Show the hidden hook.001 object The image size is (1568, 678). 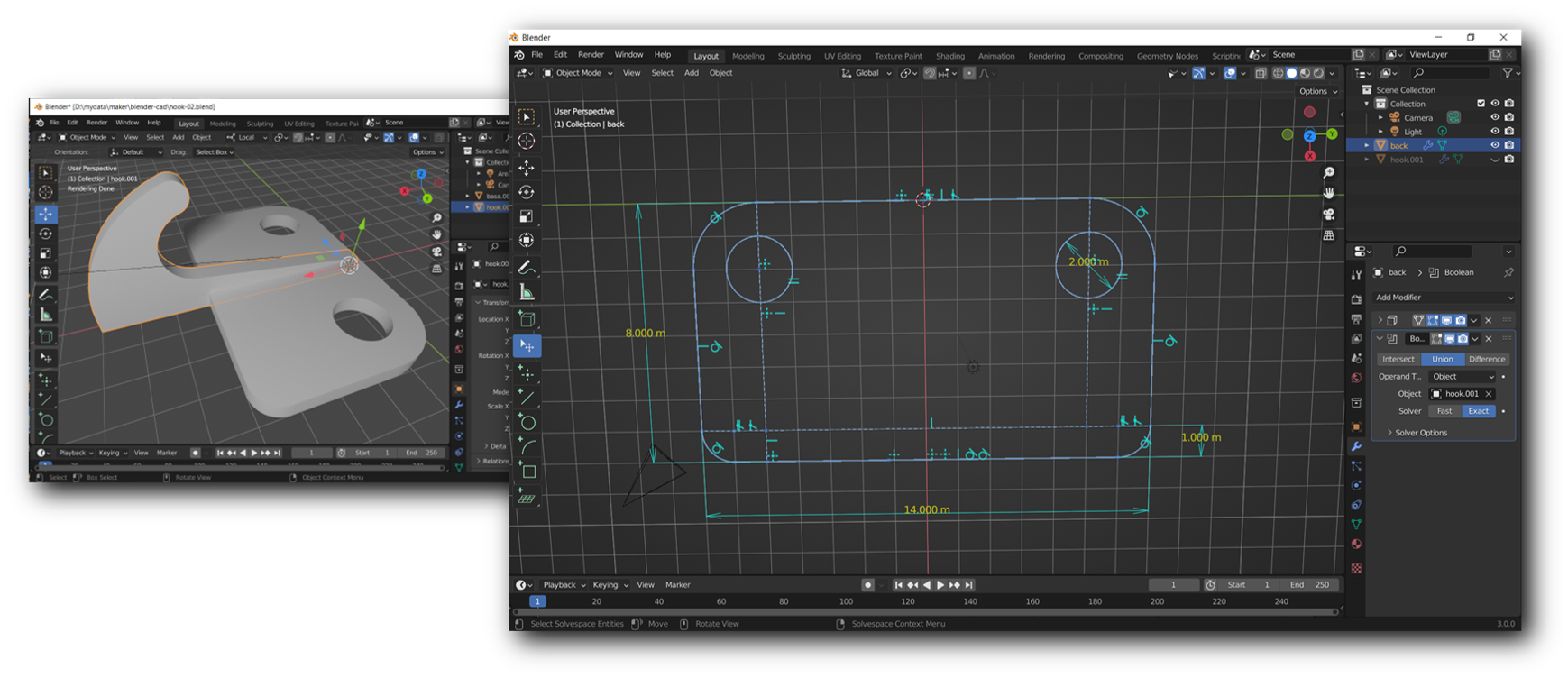(1495, 160)
